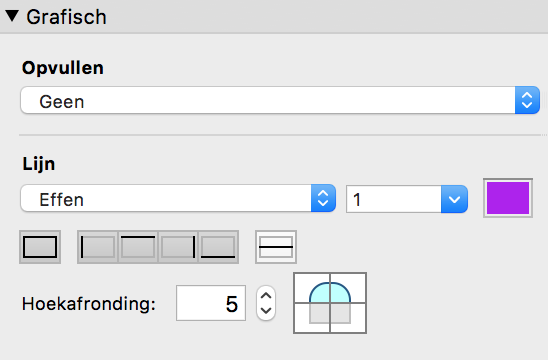This screenshot has height=360, width=548.
Task: Toggle top-left corner rounding quadrant
Action: click(312, 288)
